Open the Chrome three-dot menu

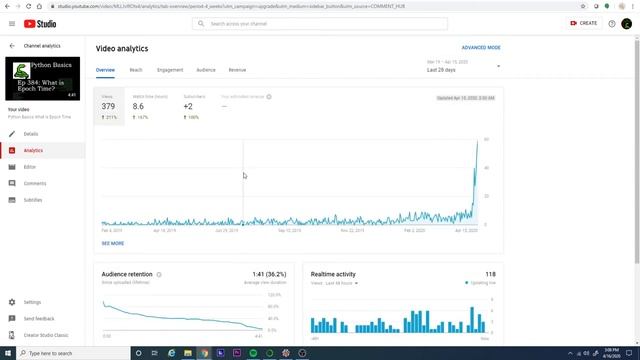(x=633, y=6)
